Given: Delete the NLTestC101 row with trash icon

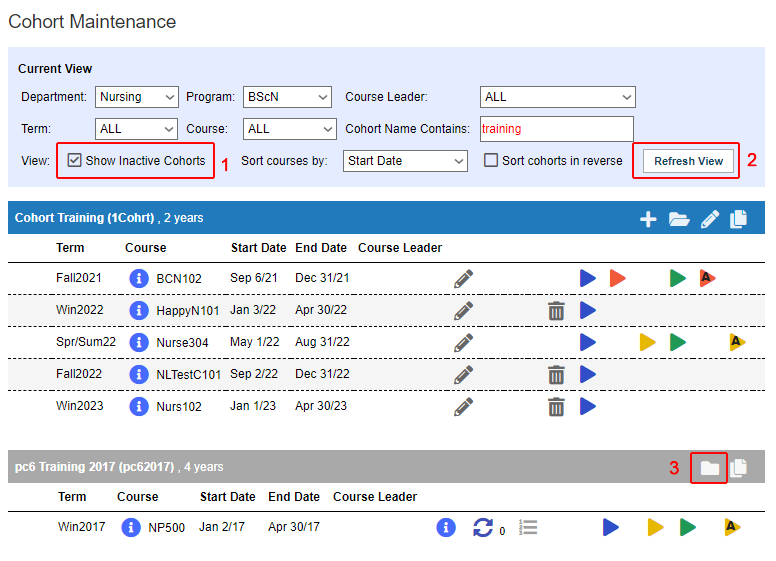Looking at the screenshot, I should pos(556,374).
